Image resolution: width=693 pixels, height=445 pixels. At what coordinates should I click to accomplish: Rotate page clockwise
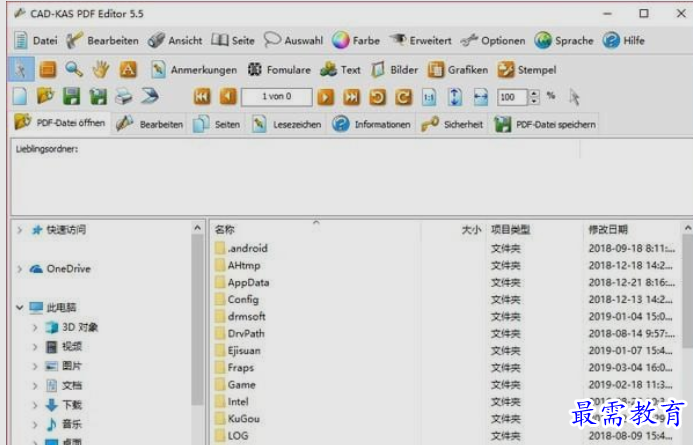[403, 97]
